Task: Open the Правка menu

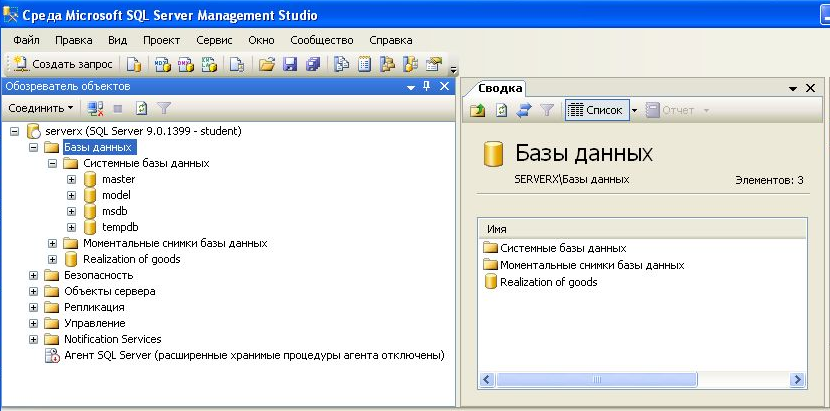Action: (74, 40)
